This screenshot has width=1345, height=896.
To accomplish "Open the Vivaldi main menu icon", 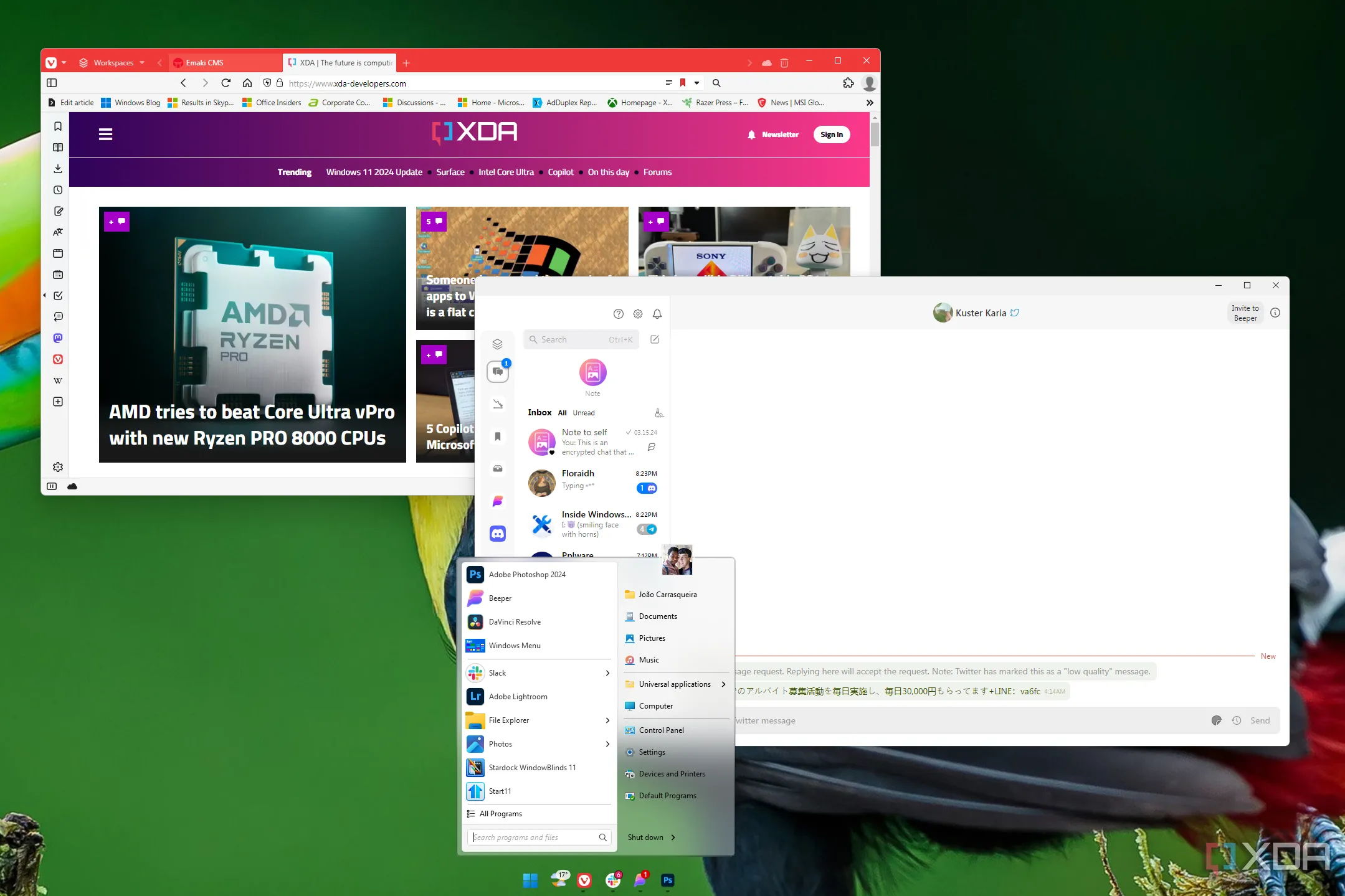I will (x=51, y=63).
